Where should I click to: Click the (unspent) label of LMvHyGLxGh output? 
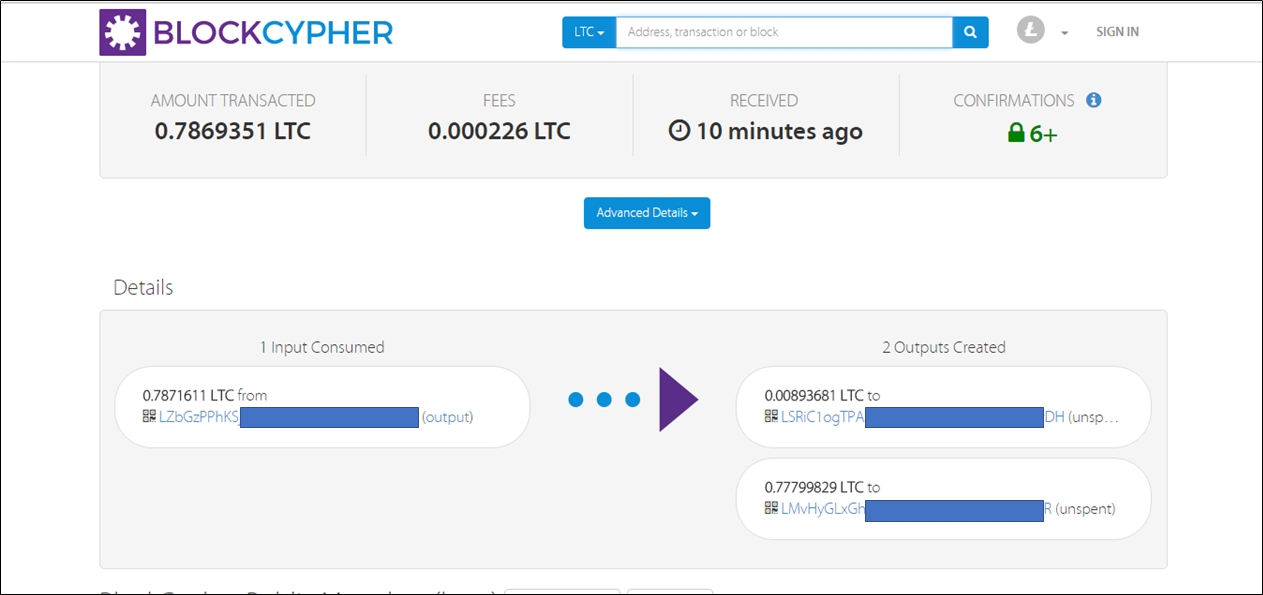click(1085, 508)
